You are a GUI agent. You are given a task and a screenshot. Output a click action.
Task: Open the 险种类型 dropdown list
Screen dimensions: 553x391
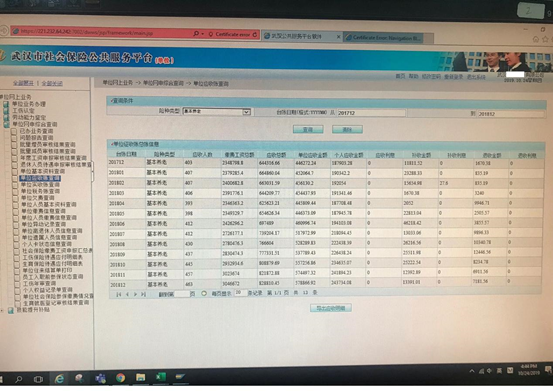tap(247, 112)
